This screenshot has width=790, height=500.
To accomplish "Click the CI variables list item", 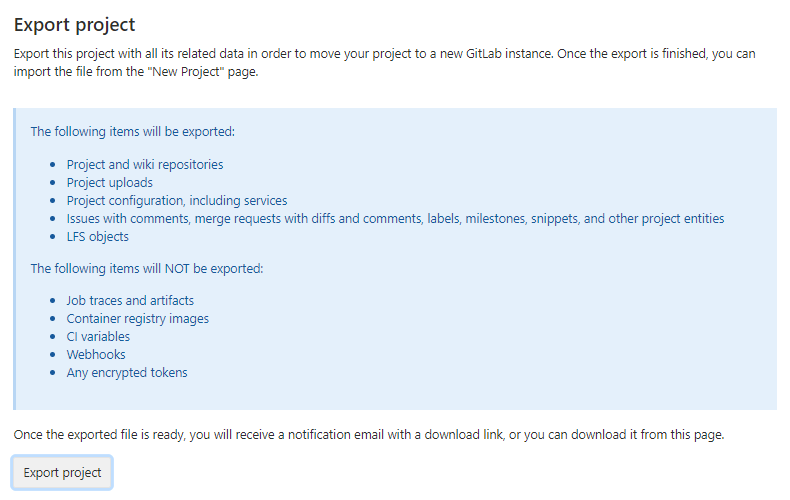I will (98, 336).
